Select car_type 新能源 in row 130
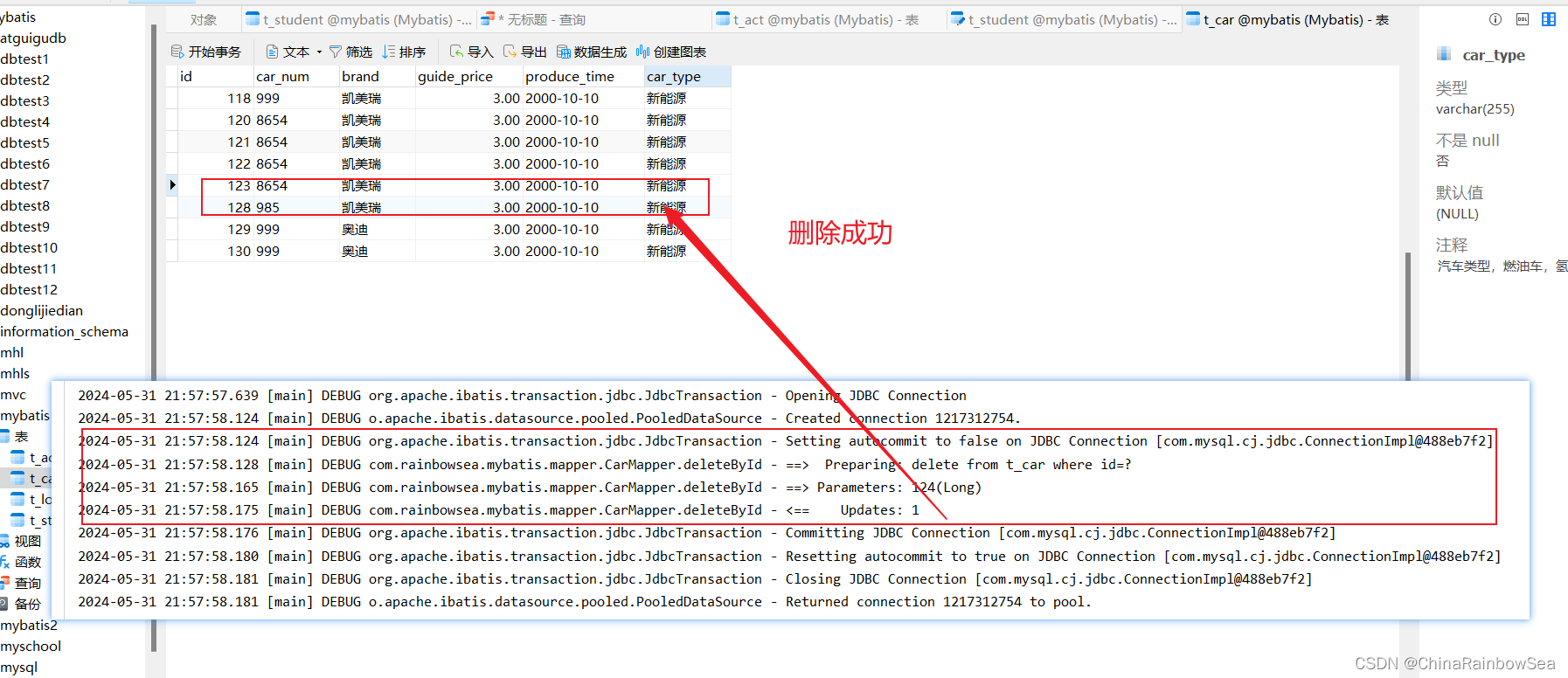 pos(688,252)
